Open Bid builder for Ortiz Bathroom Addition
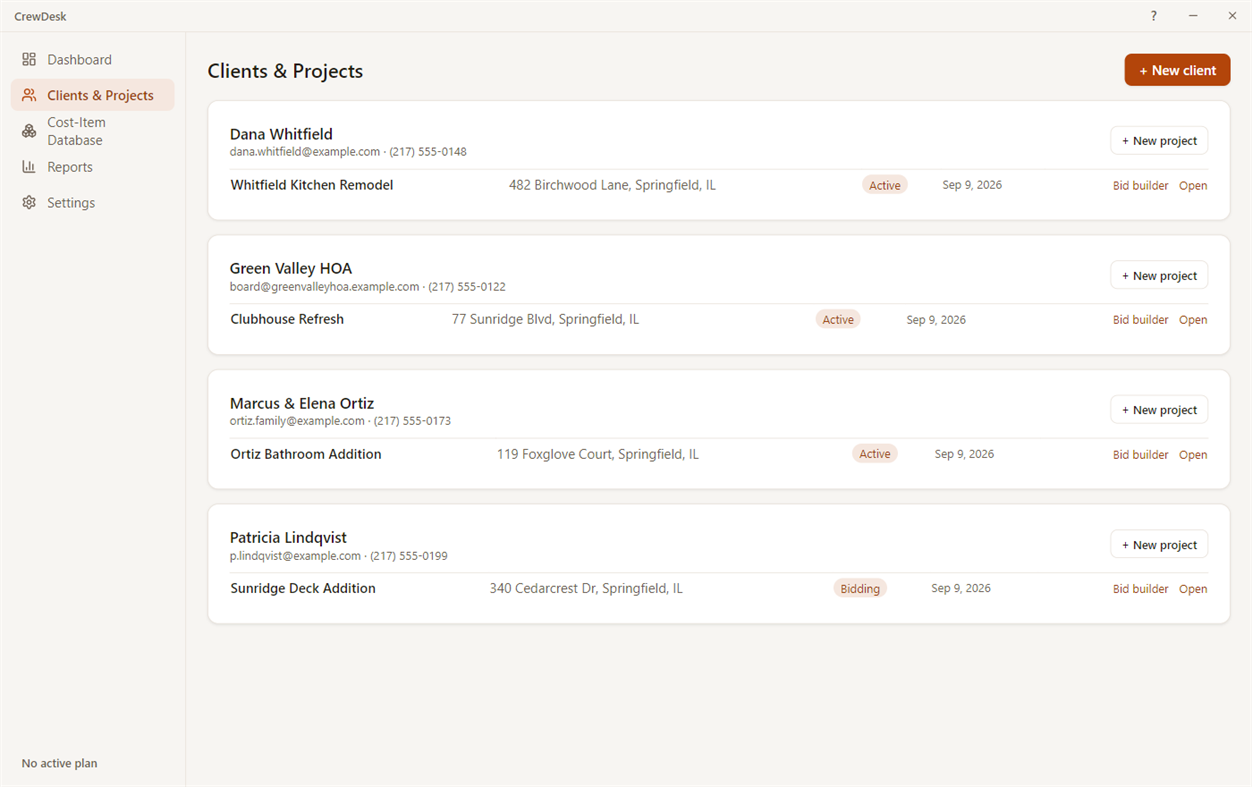 click(1141, 455)
